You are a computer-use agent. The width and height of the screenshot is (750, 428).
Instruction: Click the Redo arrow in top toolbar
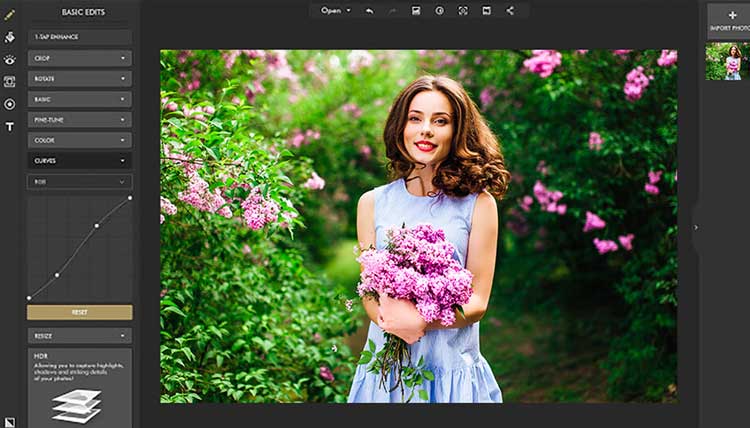pyautogui.click(x=393, y=11)
